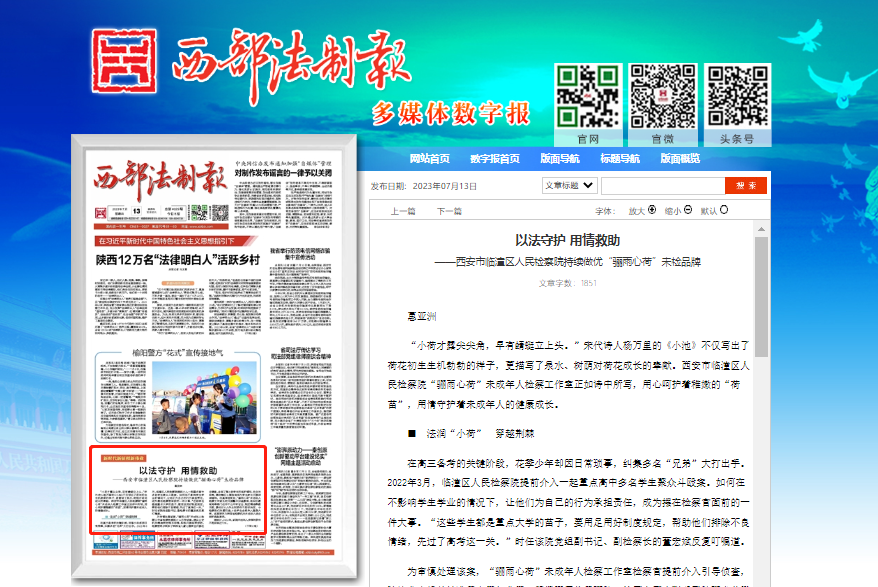Screen dimensions: 878x587
Task: Click the 多媒体数字报 header text
Action: pos(451,114)
